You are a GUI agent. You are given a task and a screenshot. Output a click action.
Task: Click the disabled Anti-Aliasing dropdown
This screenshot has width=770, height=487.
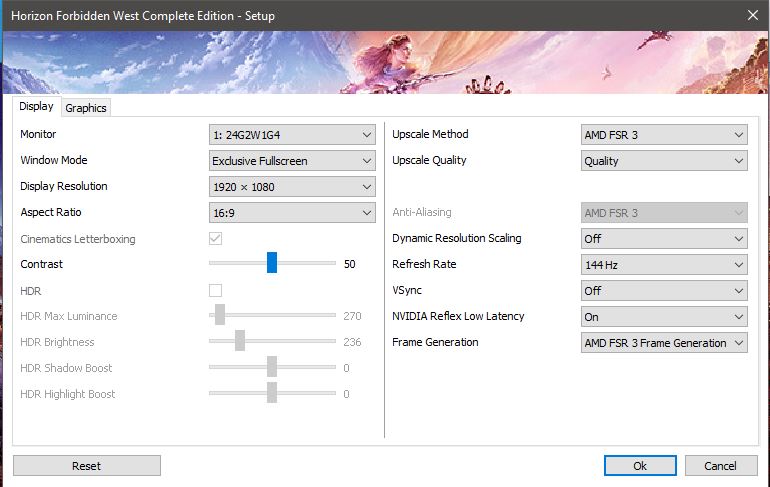(x=664, y=213)
